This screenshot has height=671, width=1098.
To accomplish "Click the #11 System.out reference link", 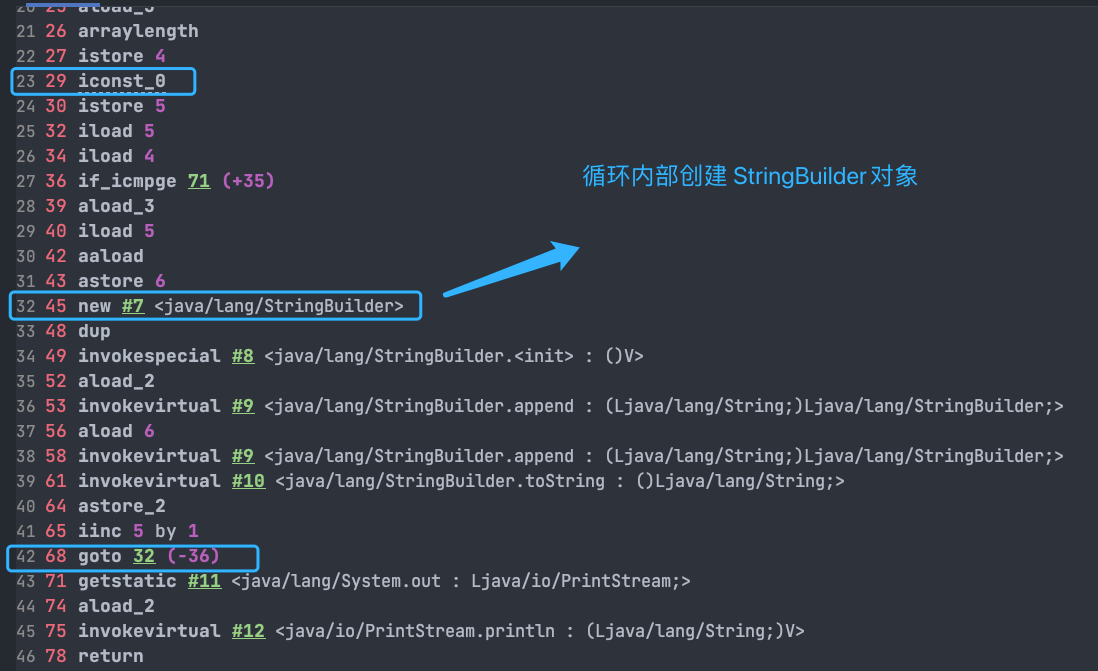I will [x=204, y=581].
